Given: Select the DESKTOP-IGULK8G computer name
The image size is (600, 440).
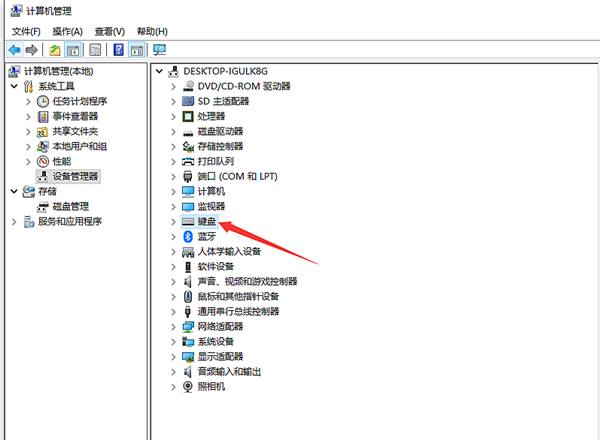Looking at the screenshot, I should pos(225,71).
